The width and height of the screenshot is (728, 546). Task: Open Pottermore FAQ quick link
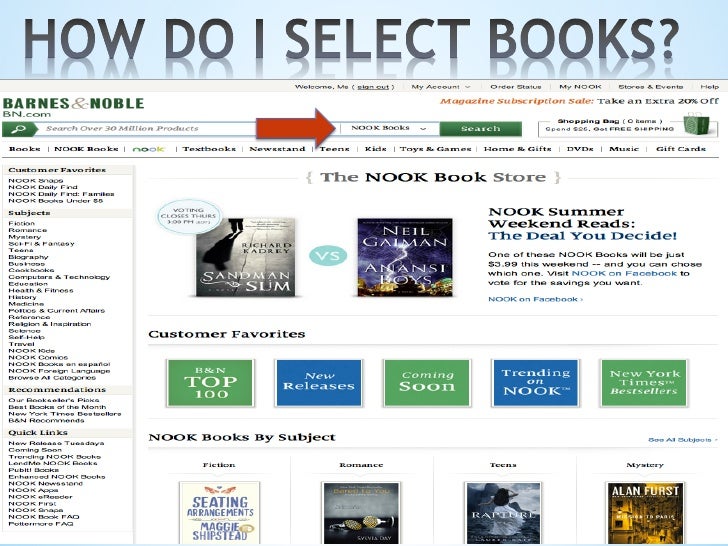[x=41, y=524]
